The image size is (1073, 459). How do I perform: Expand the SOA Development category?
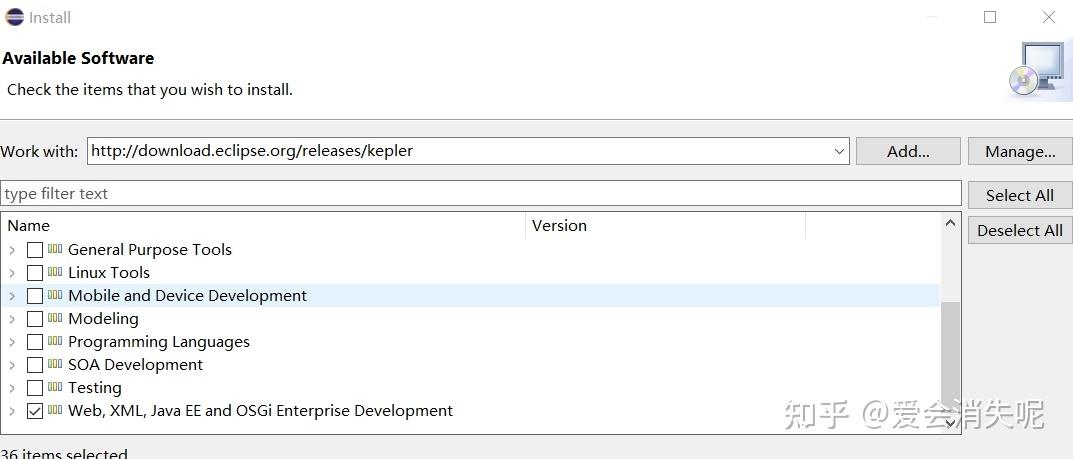pyautogui.click(x=12, y=365)
